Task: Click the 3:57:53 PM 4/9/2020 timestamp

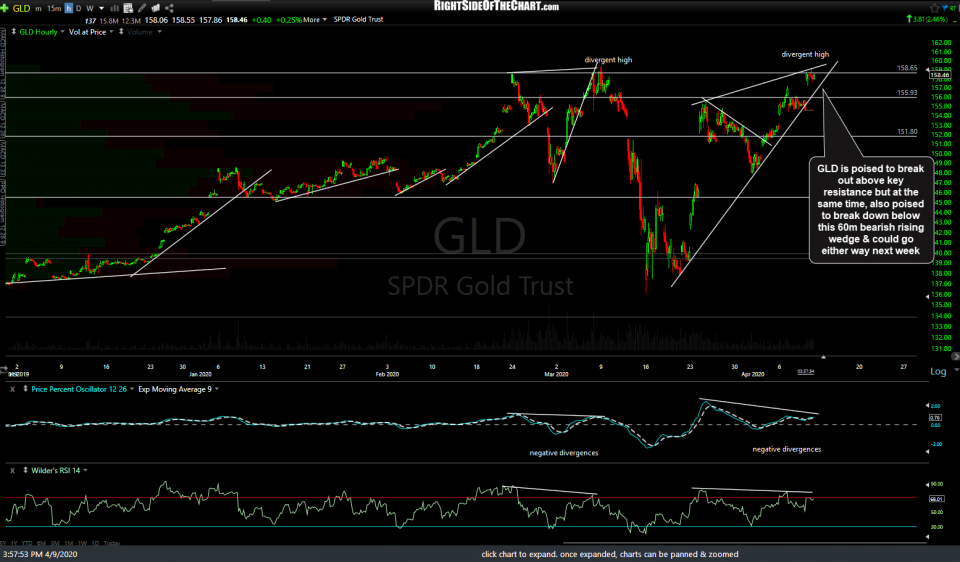Action: (40, 554)
